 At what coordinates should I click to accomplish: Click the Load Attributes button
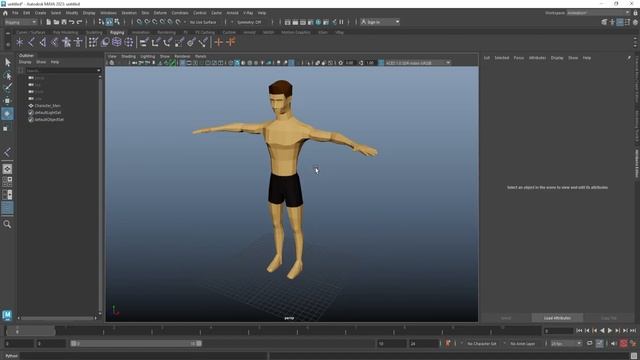pyautogui.click(x=557, y=318)
